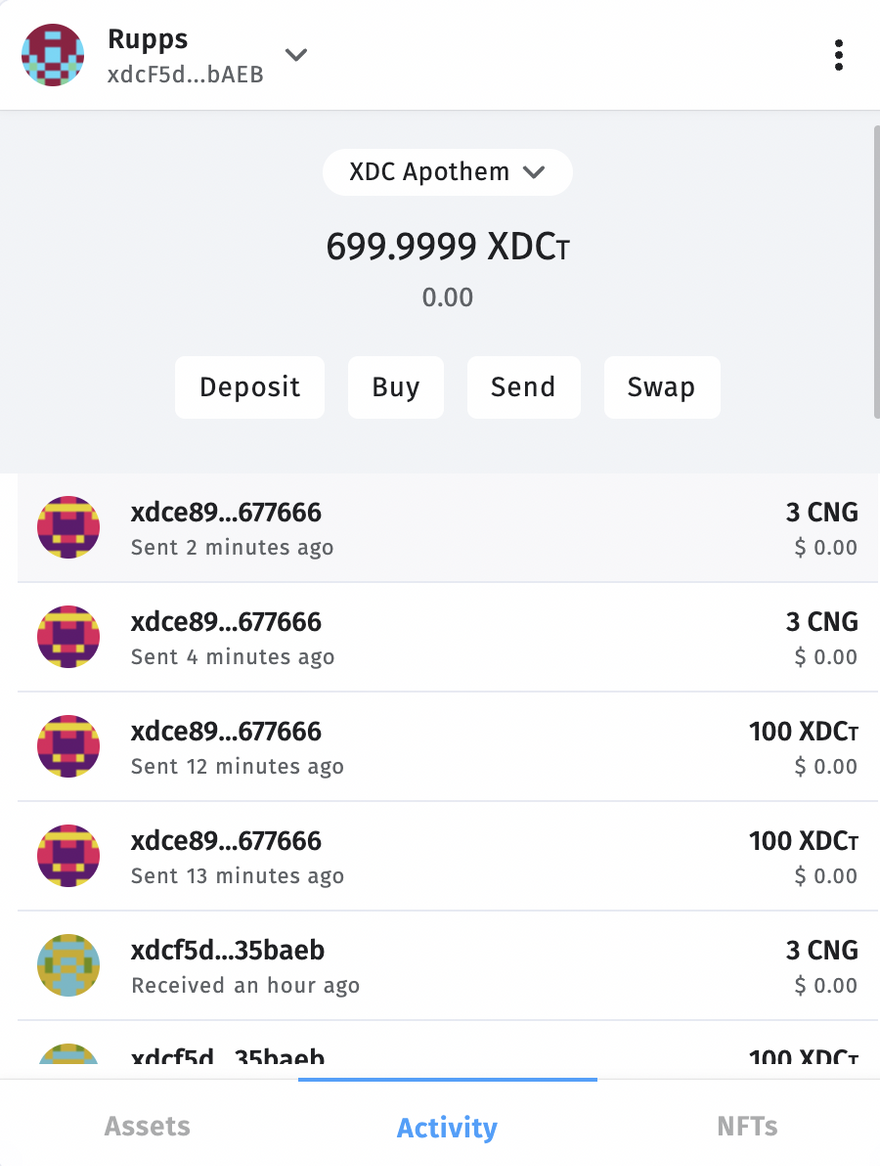Image resolution: width=880 pixels, height=1166 pixels.
Task: Open the three-dot options menu
Action: point(838,55)
